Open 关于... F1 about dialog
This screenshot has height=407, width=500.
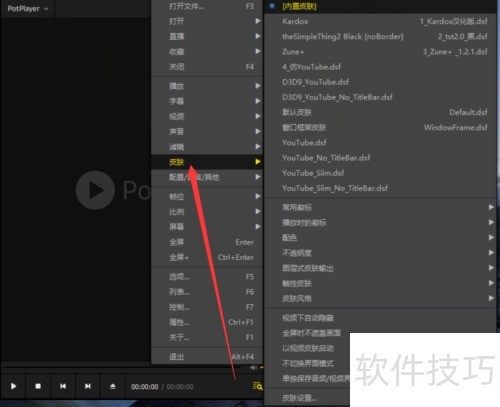pos(207,337)
